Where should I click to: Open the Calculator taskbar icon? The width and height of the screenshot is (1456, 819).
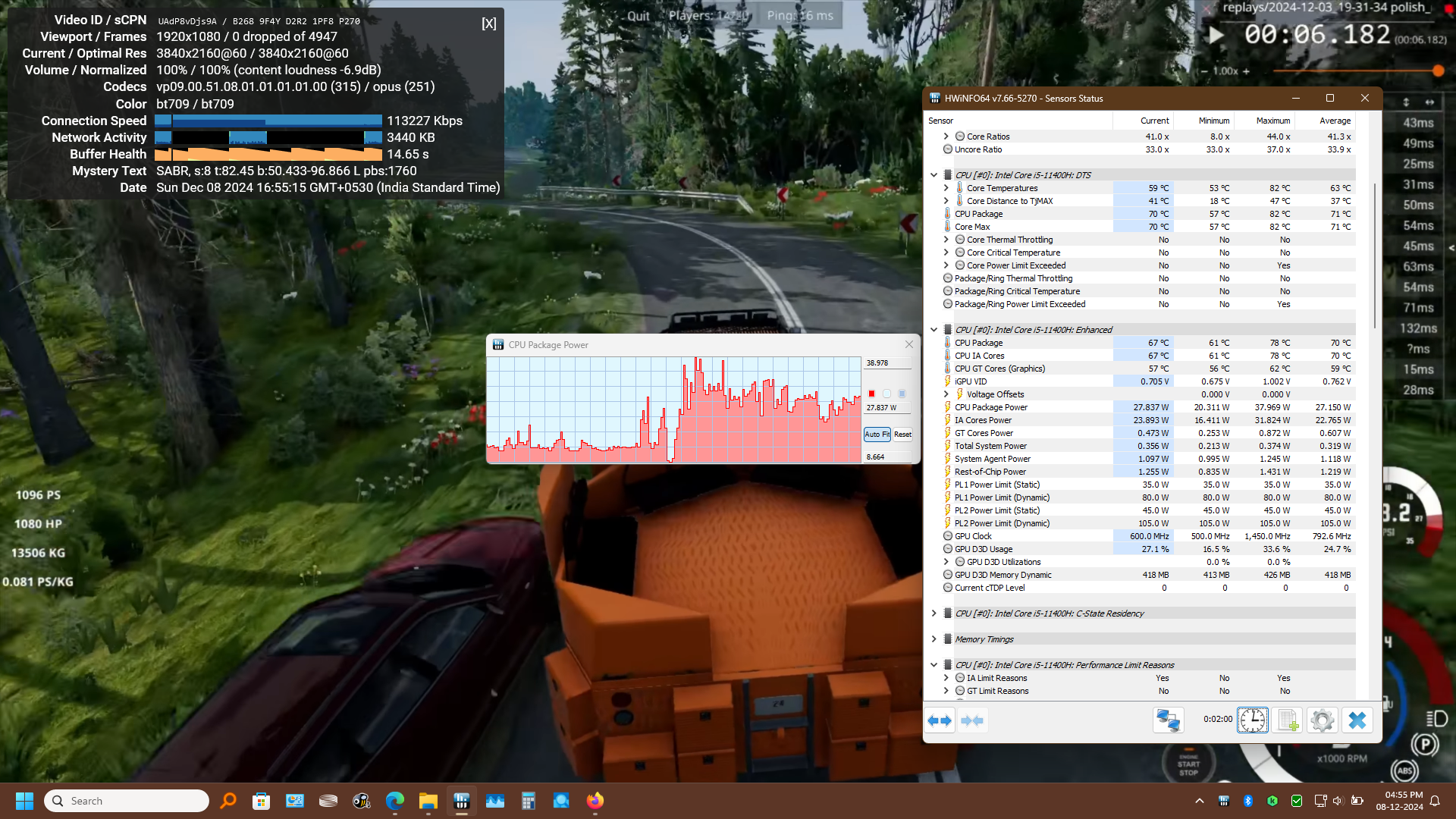[528, 801]
